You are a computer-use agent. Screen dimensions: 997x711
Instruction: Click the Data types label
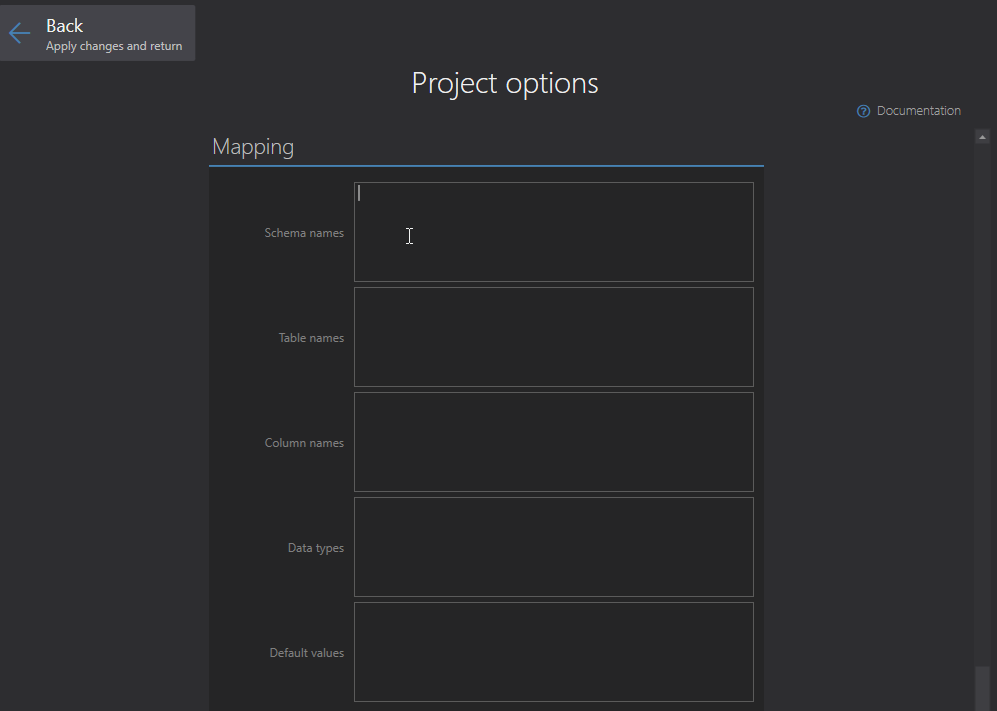[316, 548]
